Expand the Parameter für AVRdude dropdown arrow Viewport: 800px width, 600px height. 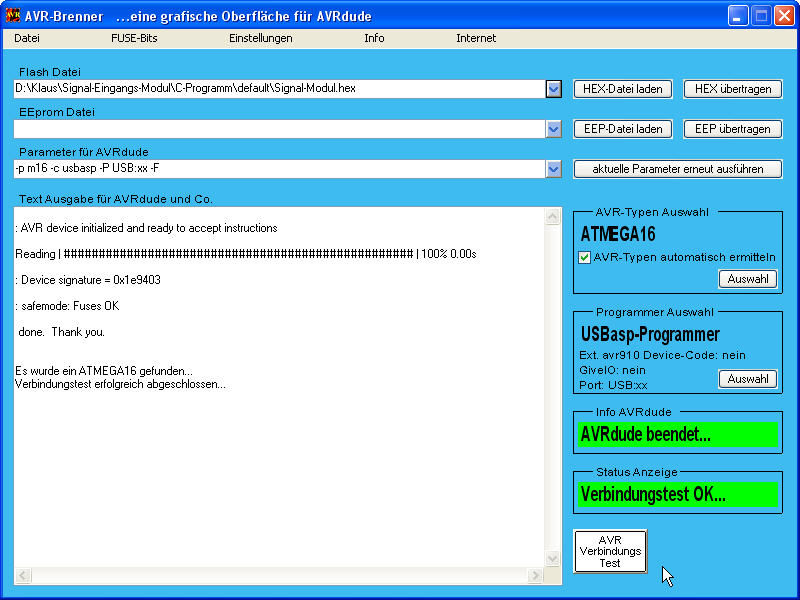coord(554,169)
